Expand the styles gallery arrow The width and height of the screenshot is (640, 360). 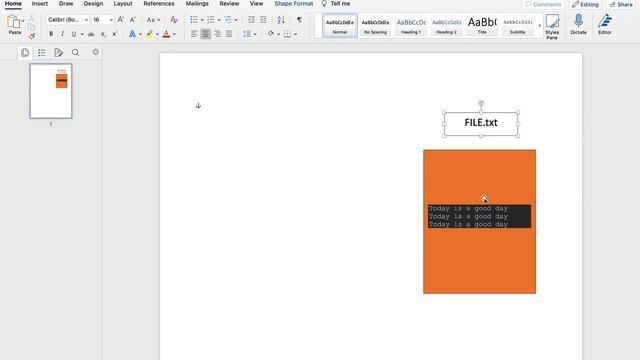click(x=540, y=26)
